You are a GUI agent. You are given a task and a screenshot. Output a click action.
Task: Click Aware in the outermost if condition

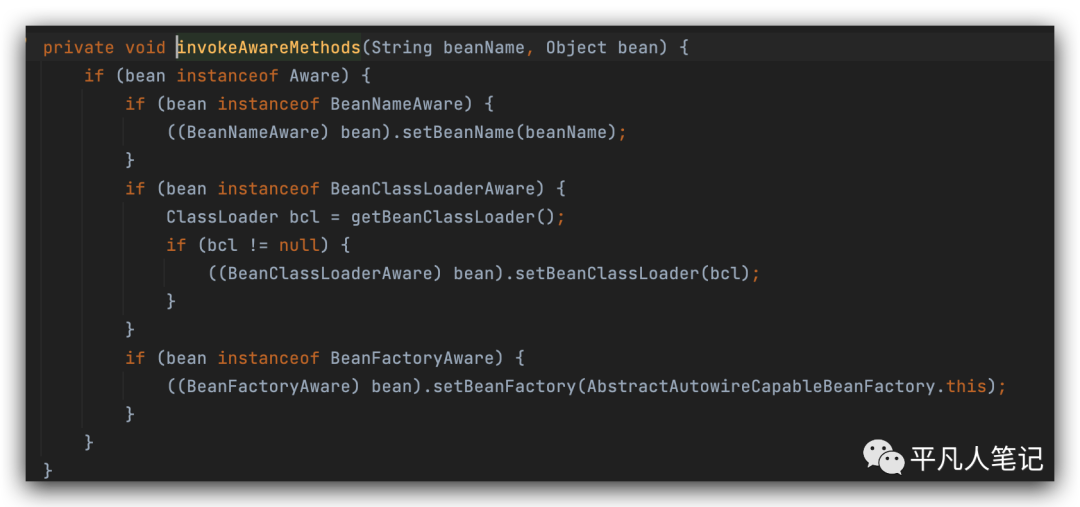[x=314, y=76]
